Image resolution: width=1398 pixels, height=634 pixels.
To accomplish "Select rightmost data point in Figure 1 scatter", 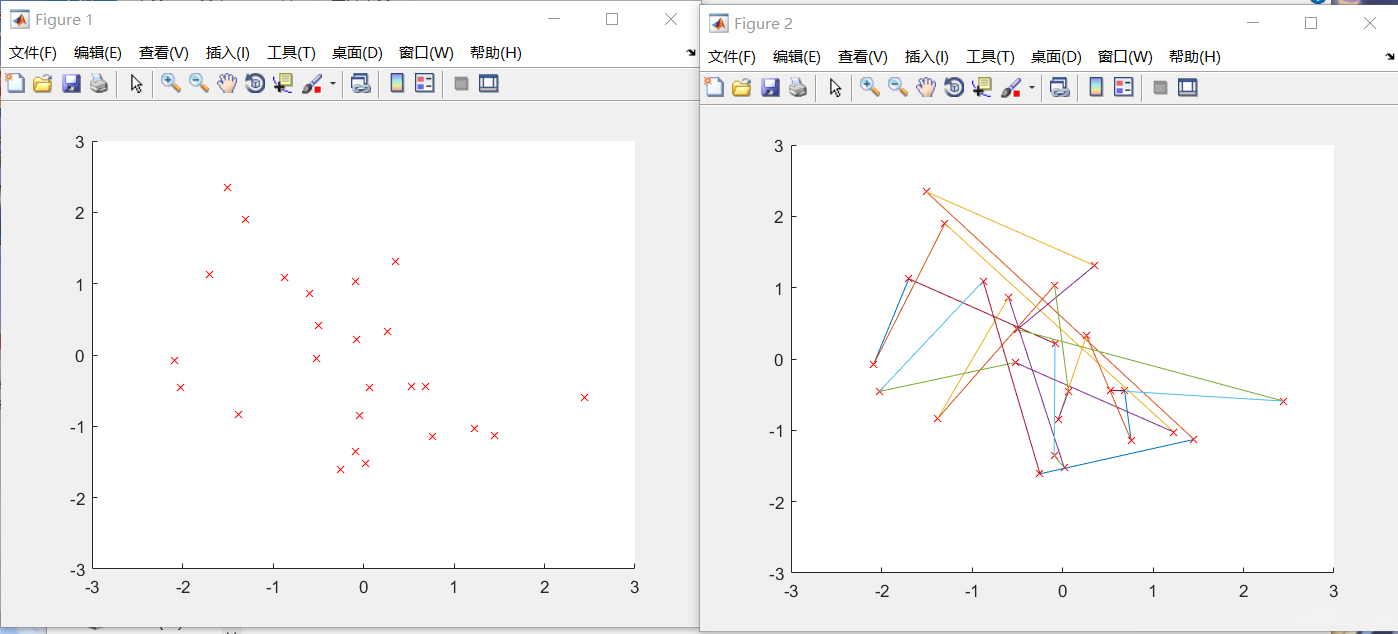I will coord(584,397).
